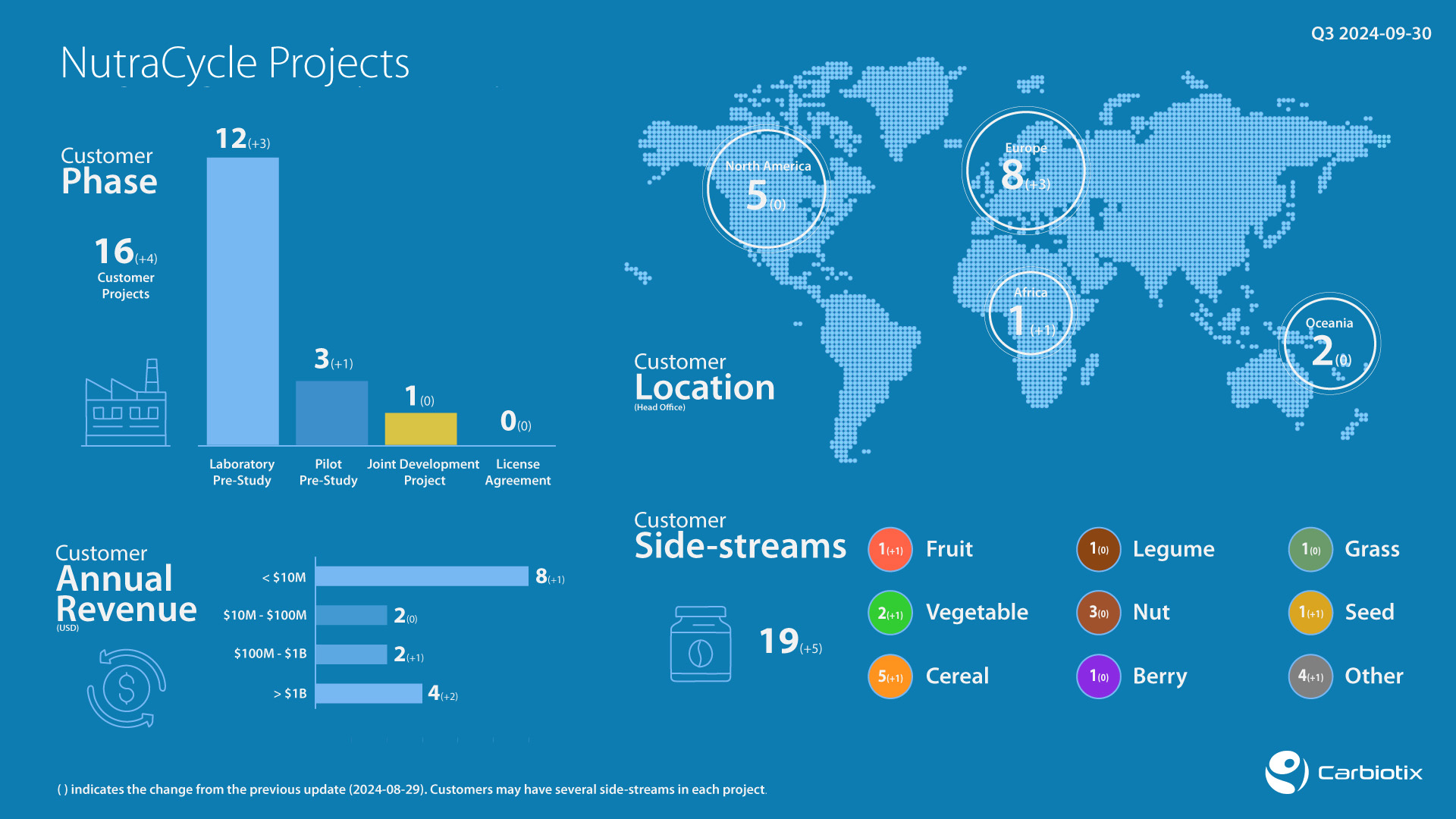Click the Nut circle badge
The image size is (1456, 819).
[1099, 613]
